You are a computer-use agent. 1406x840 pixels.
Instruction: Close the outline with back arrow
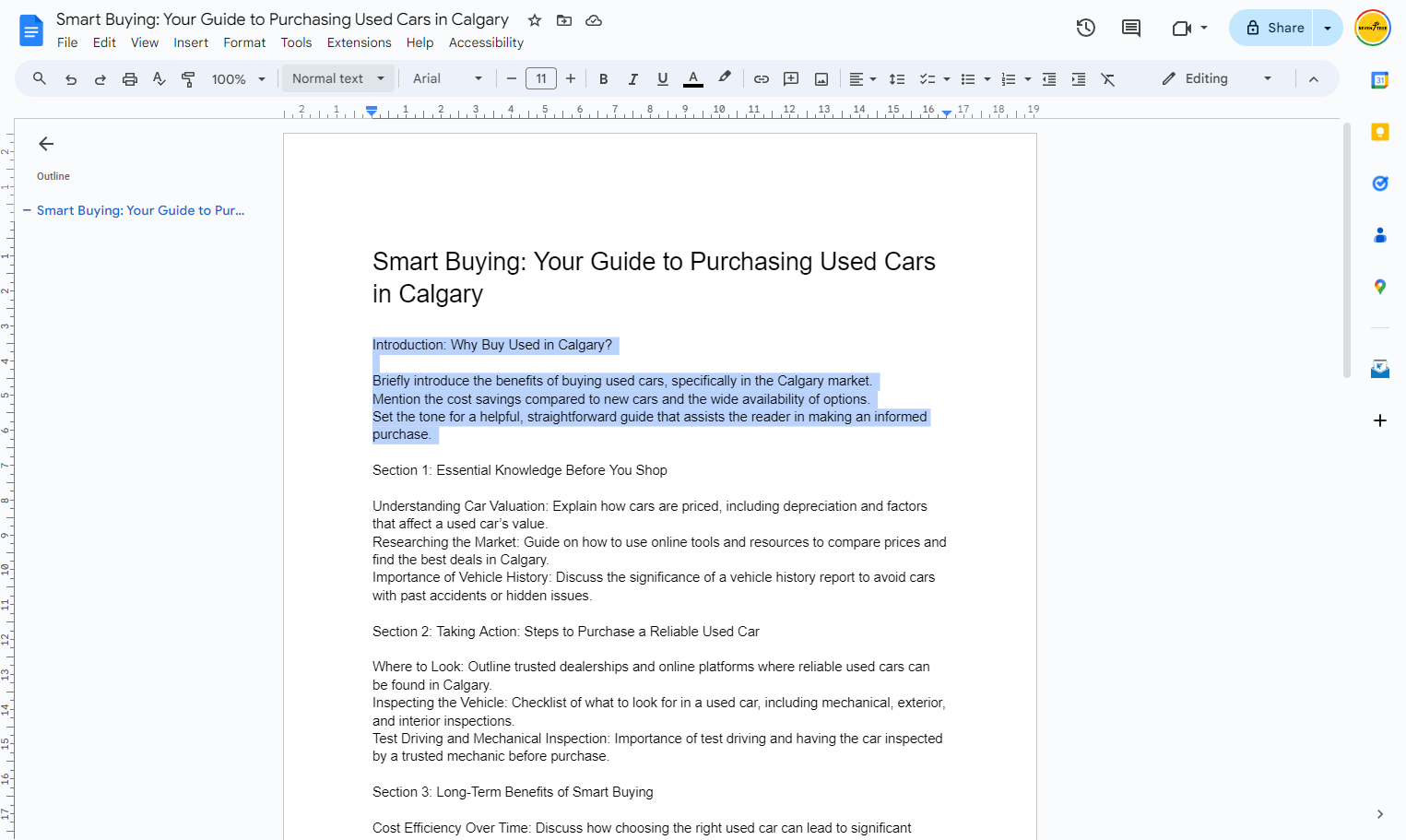coord(46,144)
